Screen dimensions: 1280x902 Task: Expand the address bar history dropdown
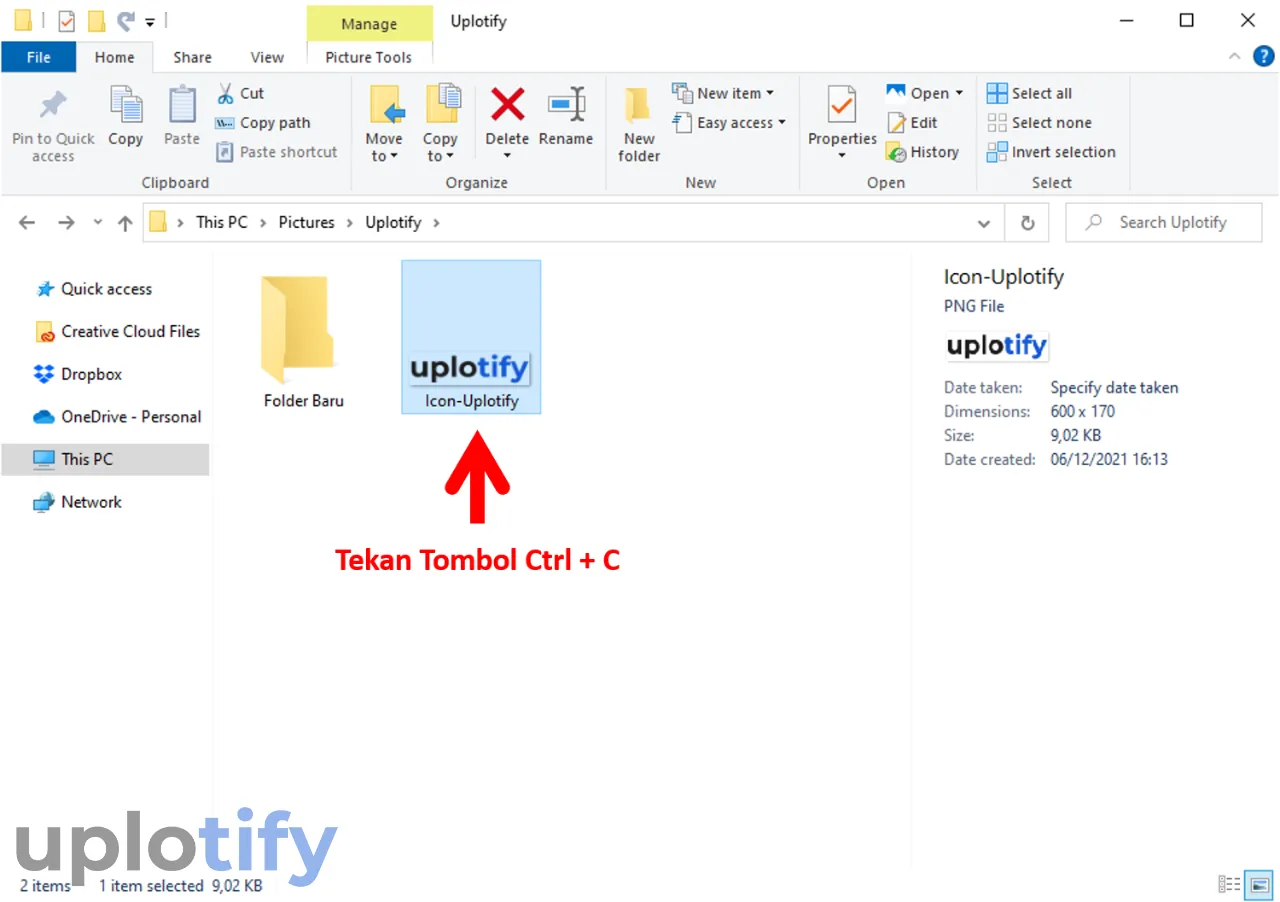point(984,223)
